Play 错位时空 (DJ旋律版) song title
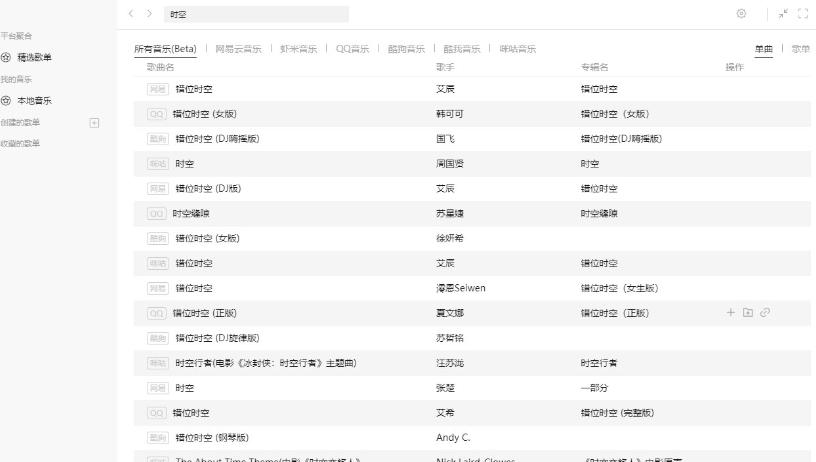This screenshot has width=816, height=462. coord(218,338)
